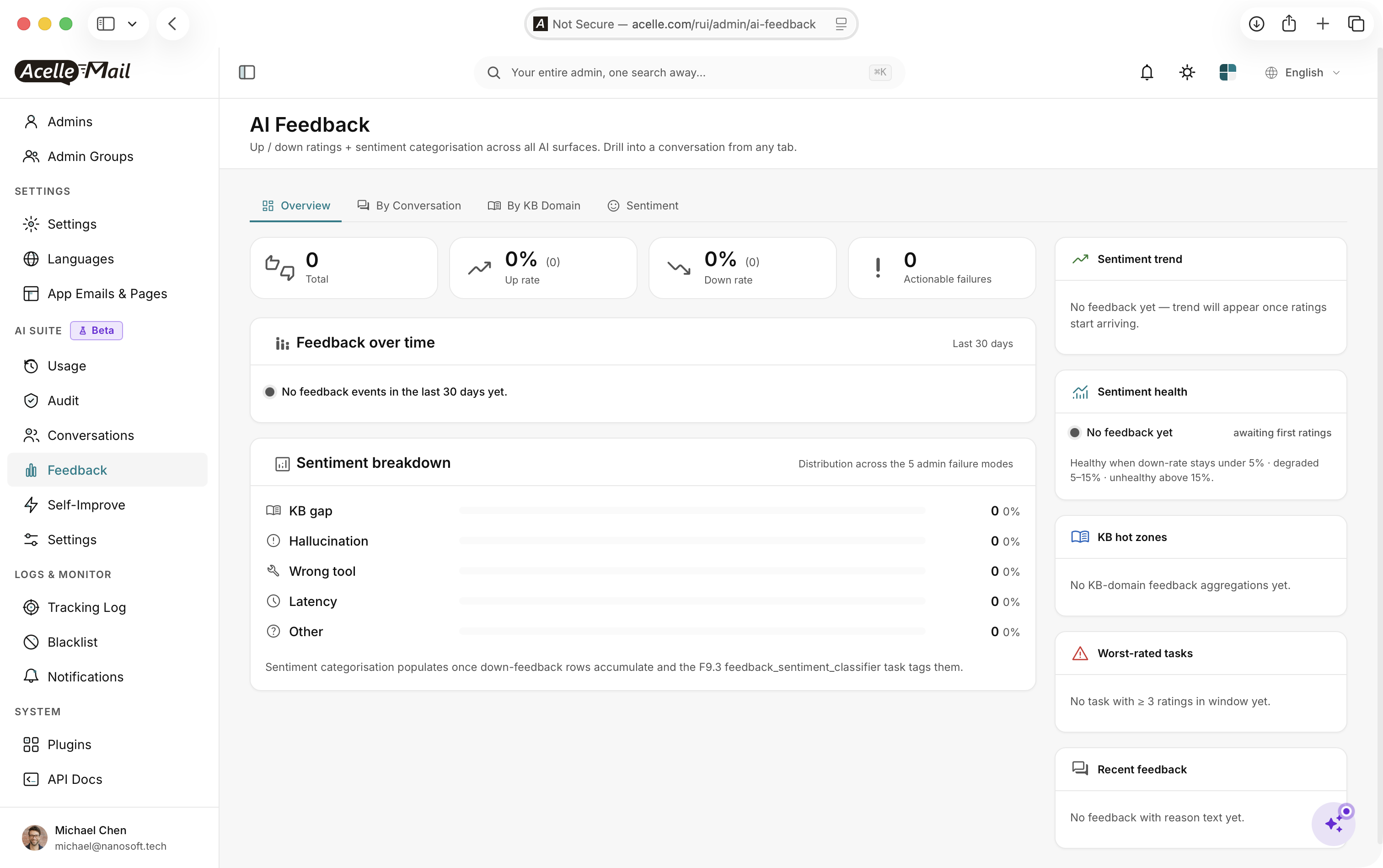Click the Total feedback thumbs icon

(280, 268)
